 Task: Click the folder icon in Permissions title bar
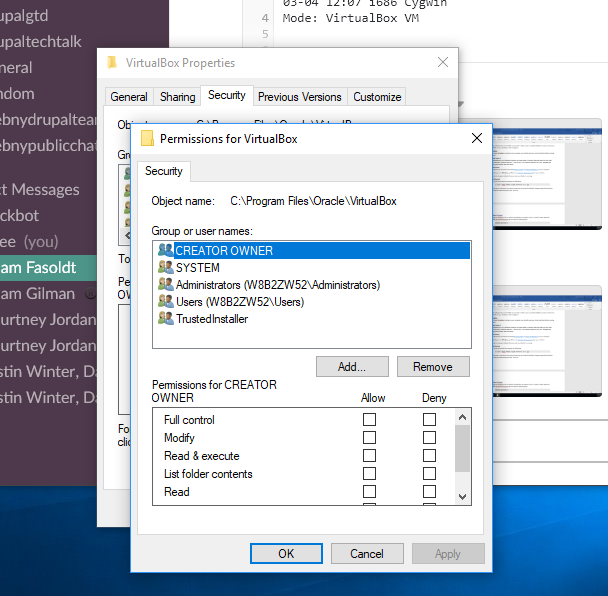pyautogui.click(x=147, y=138)
